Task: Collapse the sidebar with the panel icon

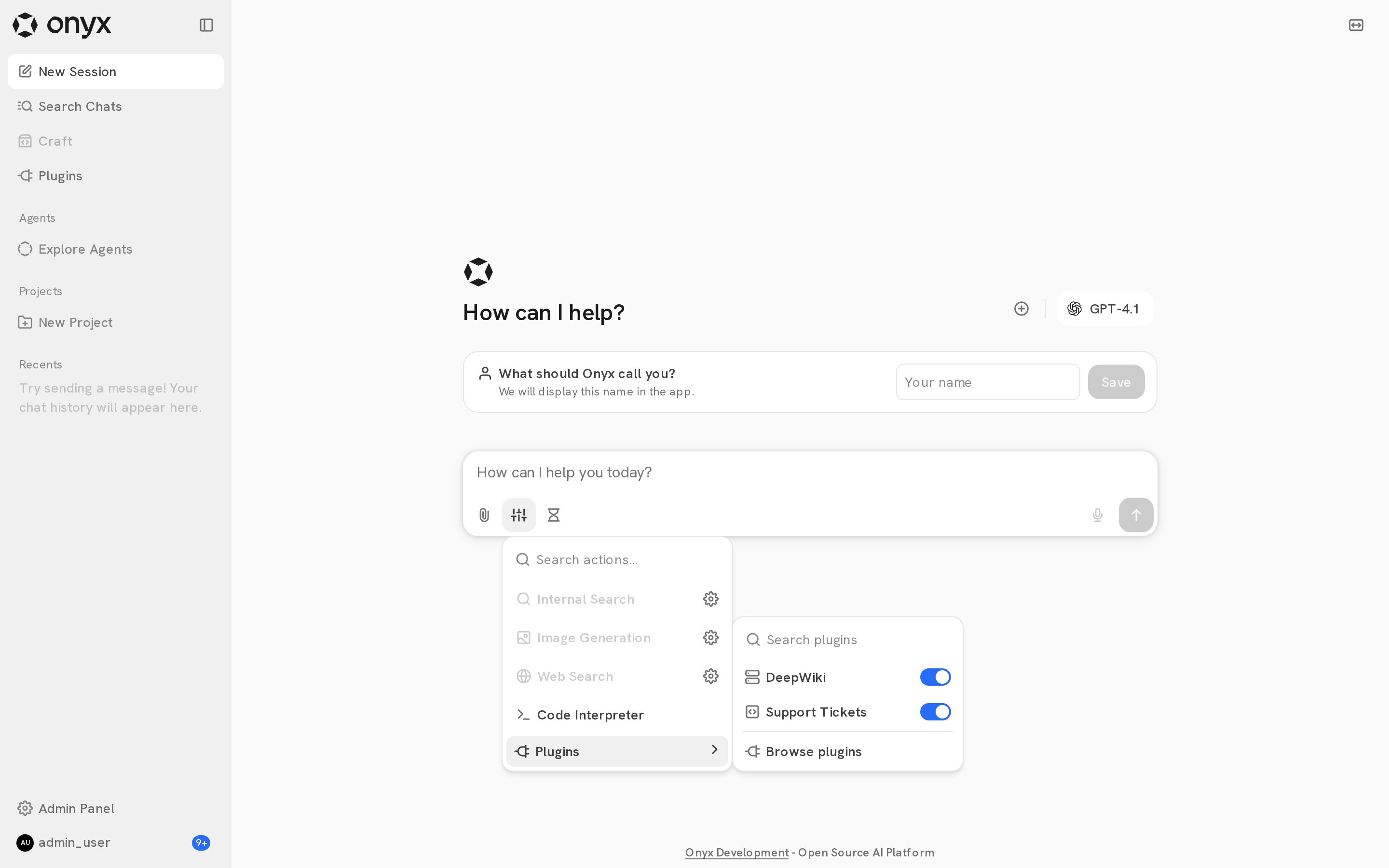Action: tap(206, 25)
